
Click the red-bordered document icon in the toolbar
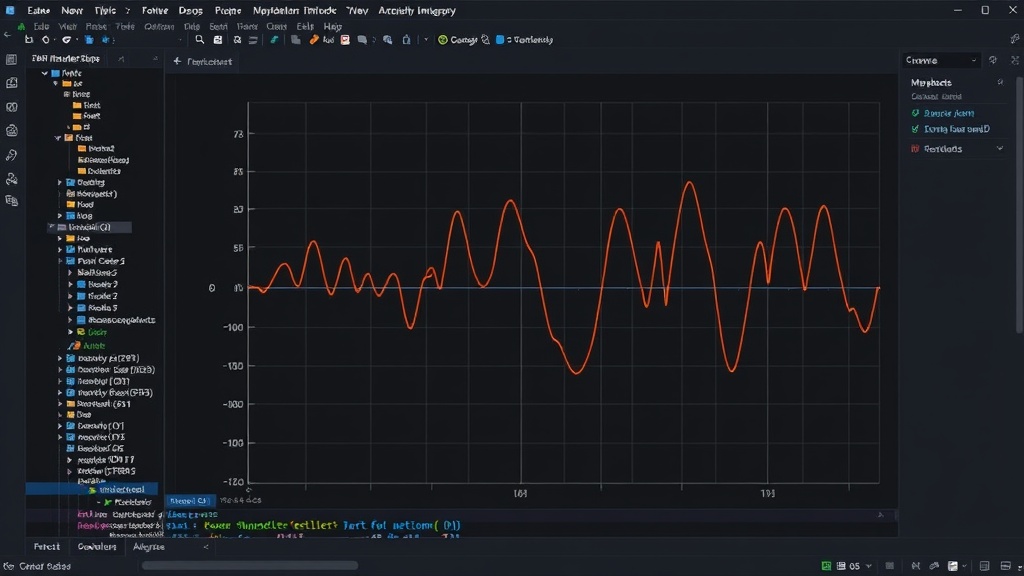coord(345,40)
